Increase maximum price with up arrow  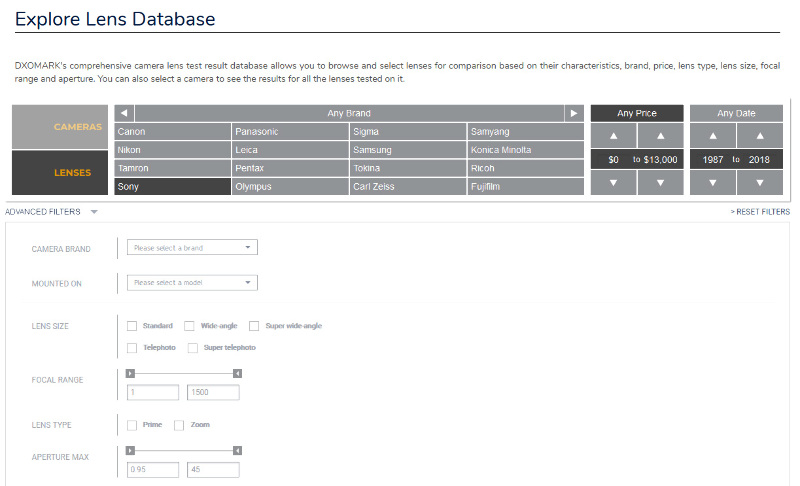(x=661, y=136)
